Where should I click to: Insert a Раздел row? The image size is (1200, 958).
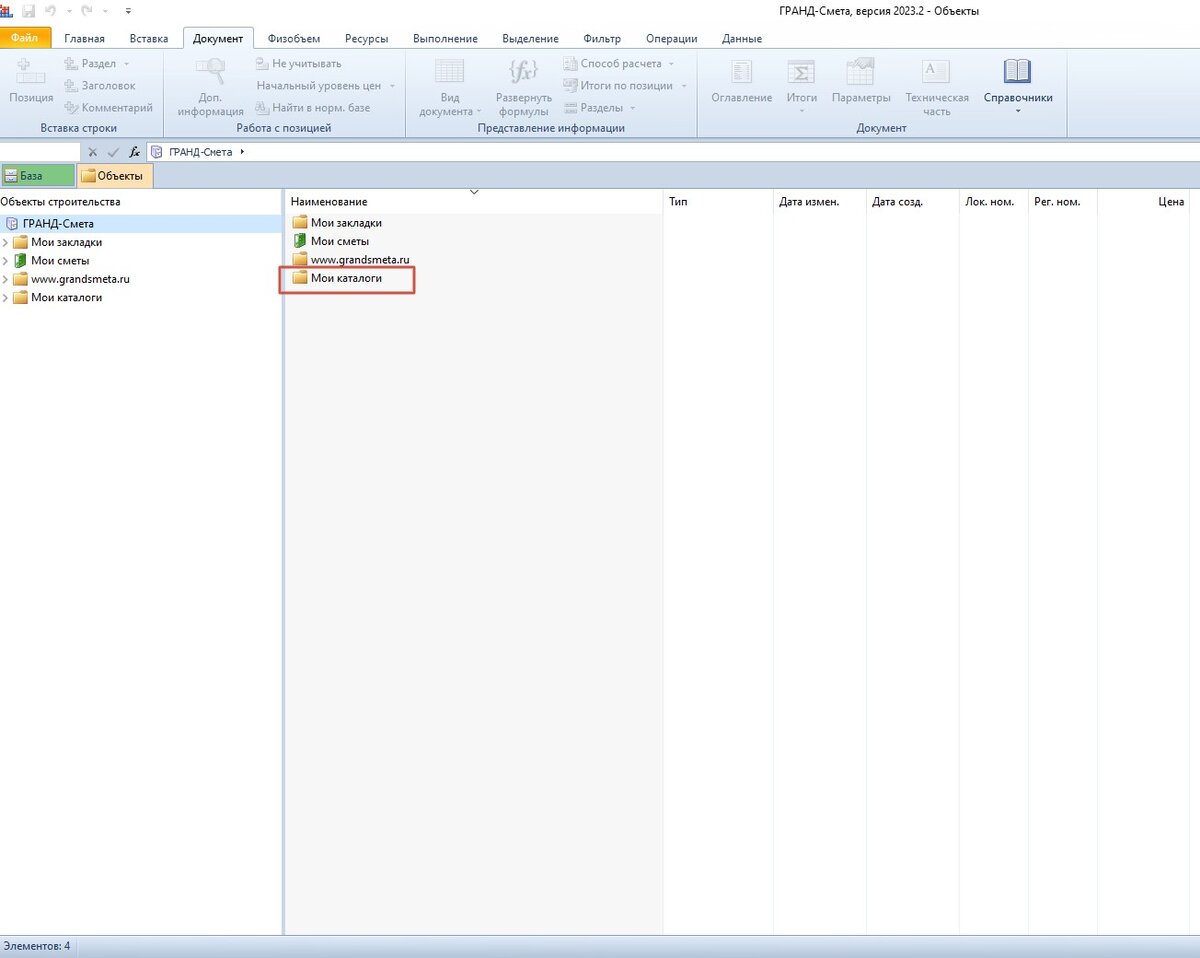tap(97, 63)
